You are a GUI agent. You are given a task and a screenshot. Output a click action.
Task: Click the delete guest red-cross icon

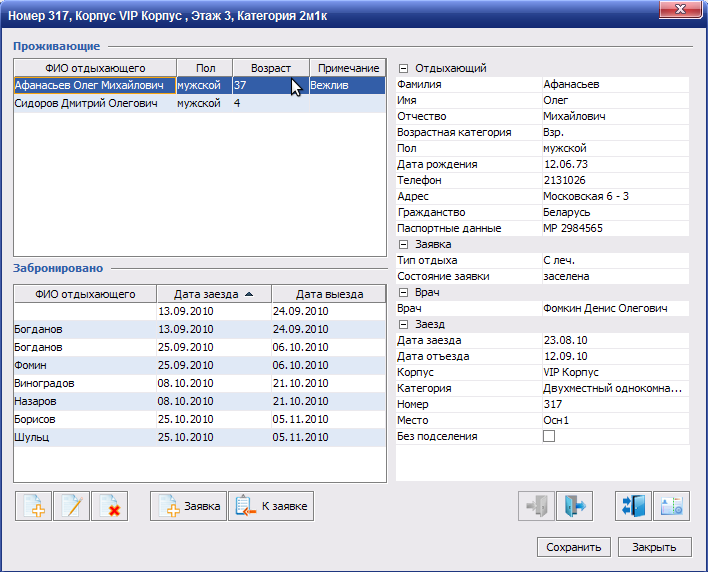pyautogui.click(x=109, y=506)
